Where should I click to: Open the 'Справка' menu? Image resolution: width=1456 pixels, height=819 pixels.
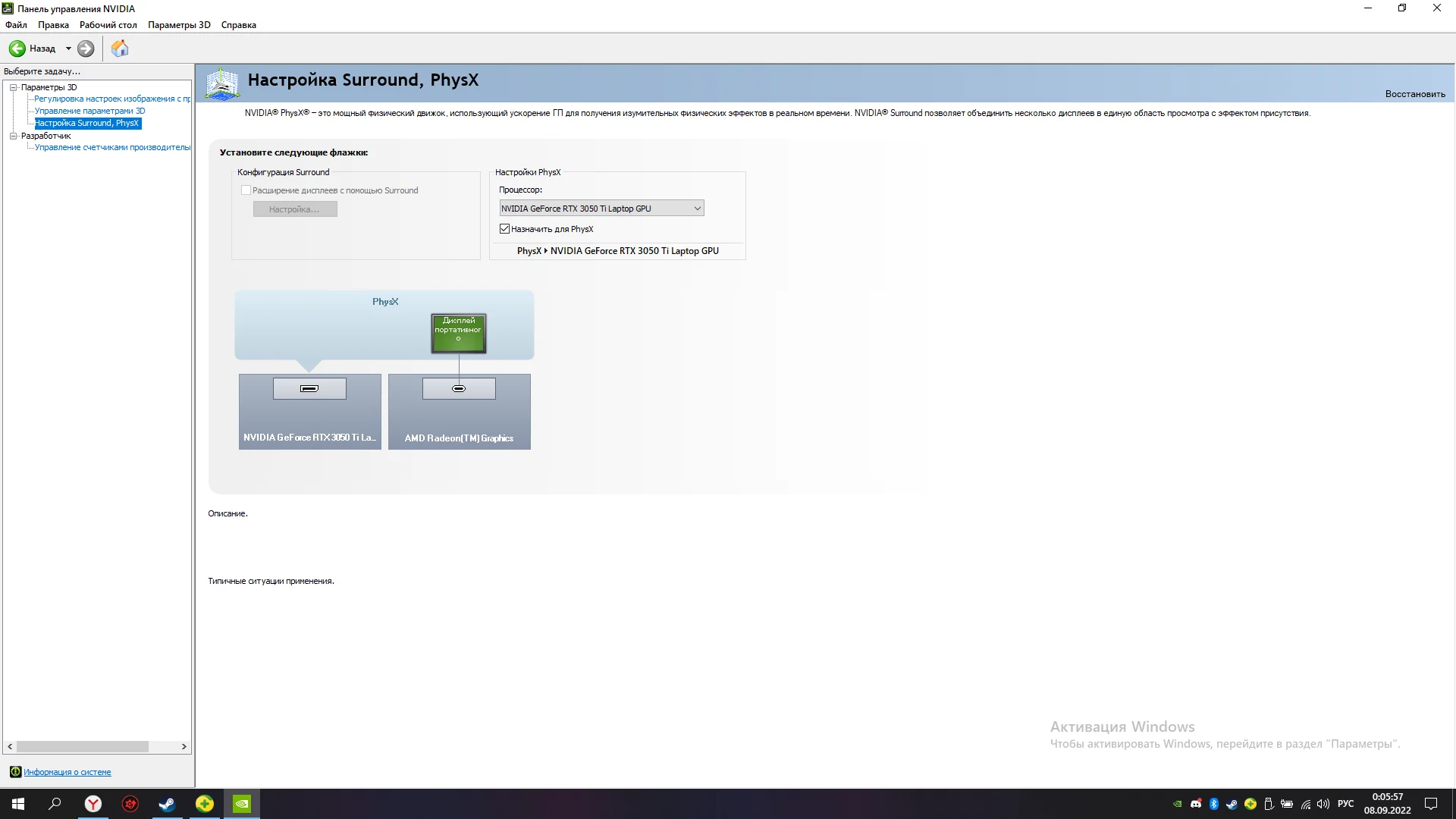[238, 25]
